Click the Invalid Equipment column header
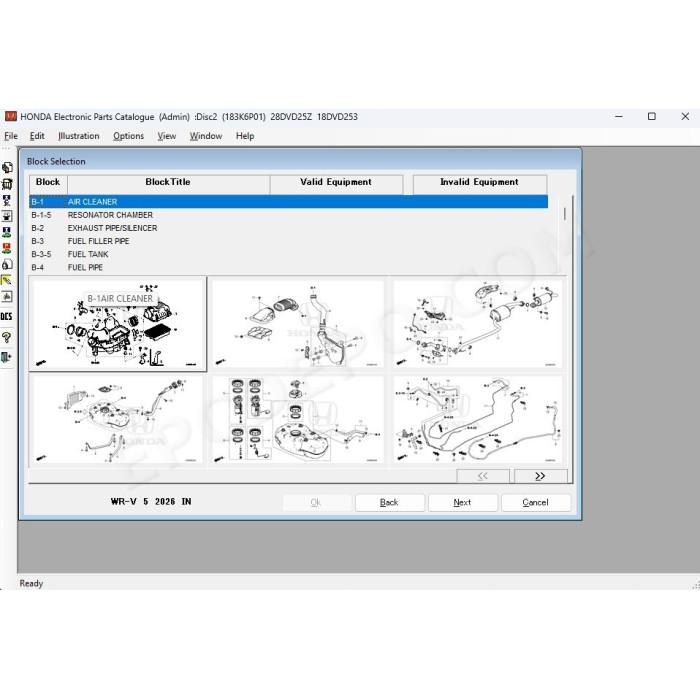This screenshot has height=700, width=700. point(480,184)
